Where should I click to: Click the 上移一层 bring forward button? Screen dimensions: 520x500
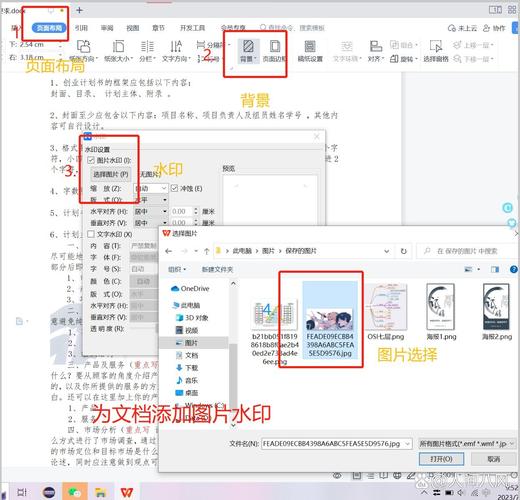point(473,45)
